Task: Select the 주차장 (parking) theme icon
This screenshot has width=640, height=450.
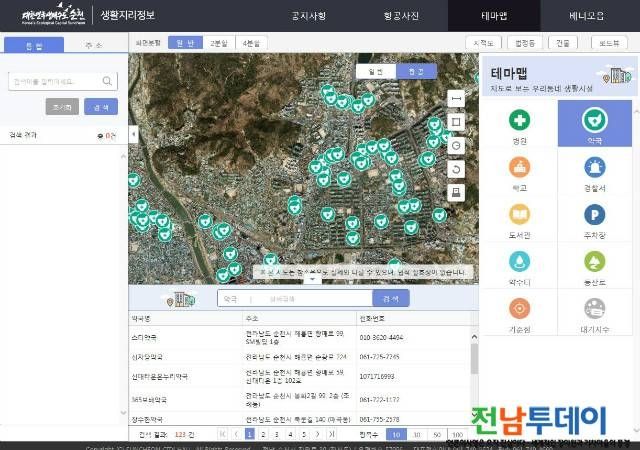Action: pos(594,217)
